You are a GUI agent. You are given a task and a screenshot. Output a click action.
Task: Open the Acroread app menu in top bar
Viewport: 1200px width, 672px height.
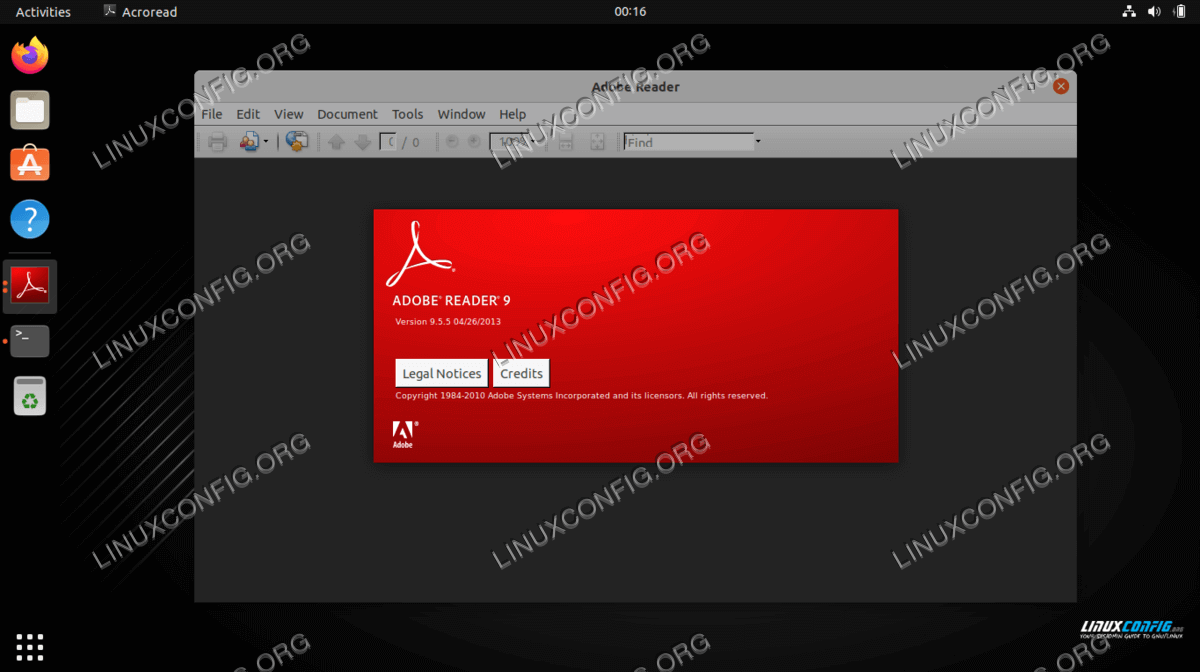[140, 12]
